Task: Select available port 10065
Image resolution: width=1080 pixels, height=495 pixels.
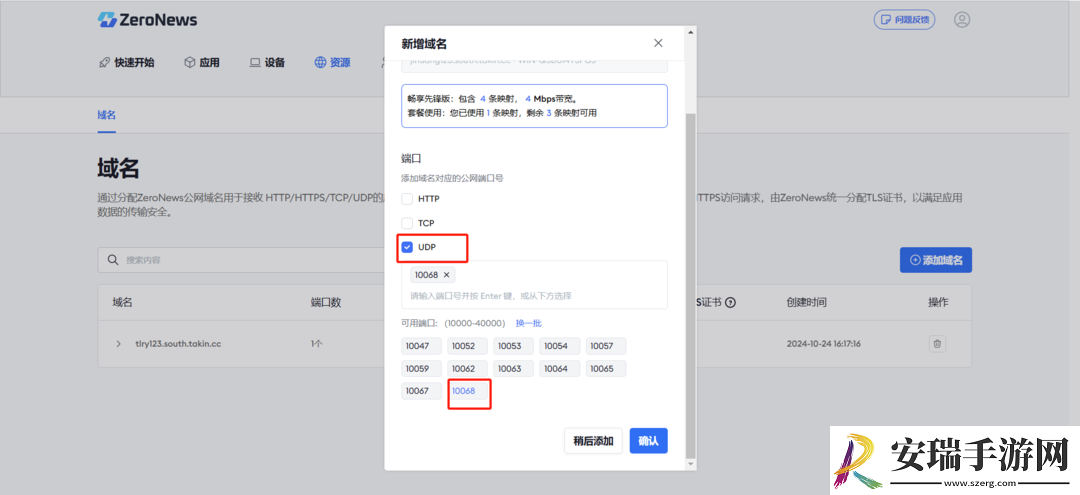Action: click(606, 368)
